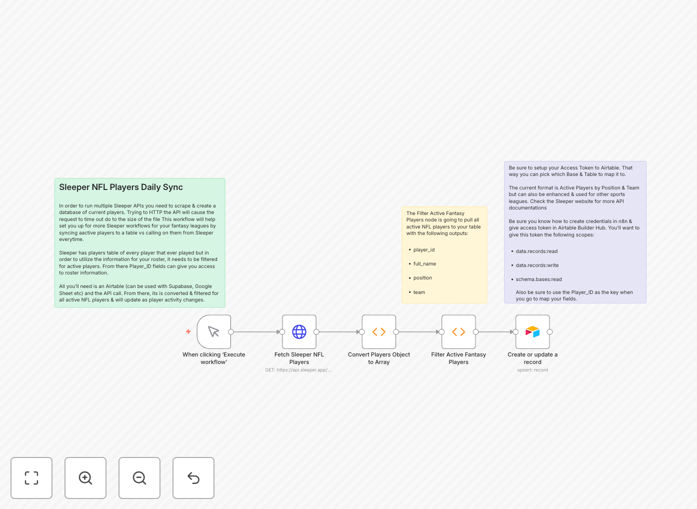
Task: Select the yellow Filter Active Fantasy Players sticky note
Action: pyautogui.click(x=445, y=255)
